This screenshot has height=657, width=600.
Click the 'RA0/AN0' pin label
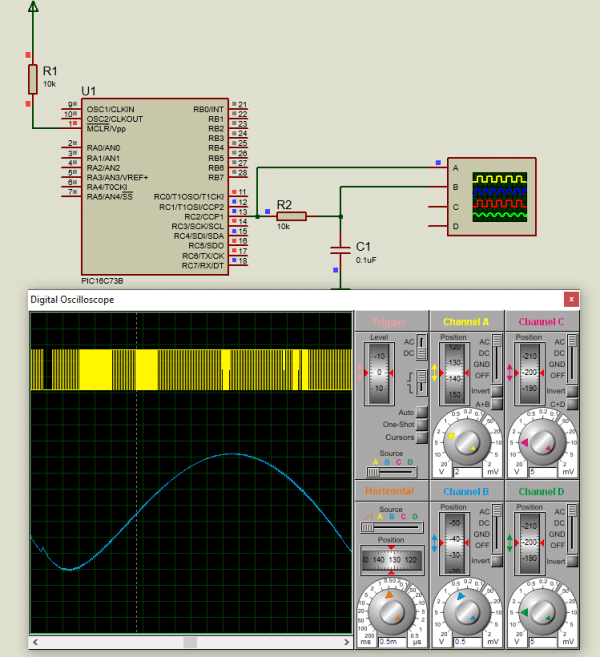(x=103, y=148)
